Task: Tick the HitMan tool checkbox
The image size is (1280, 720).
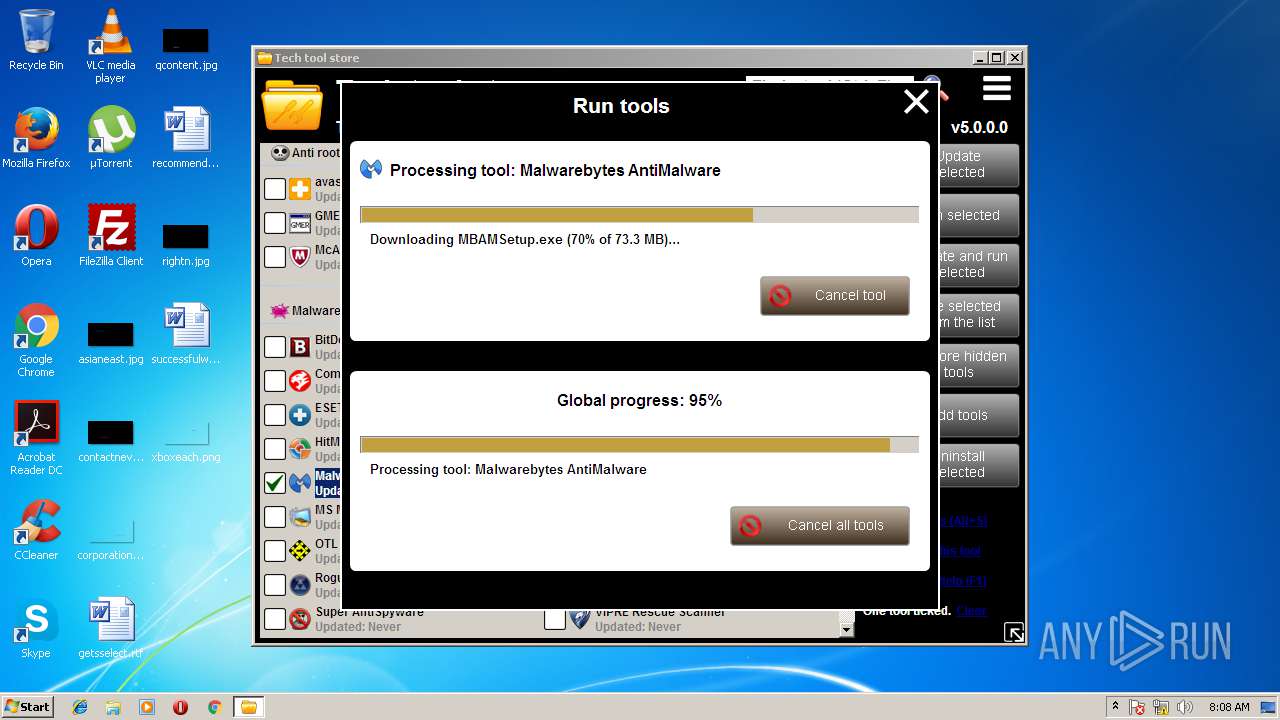Action: click(x=275, y=449)
